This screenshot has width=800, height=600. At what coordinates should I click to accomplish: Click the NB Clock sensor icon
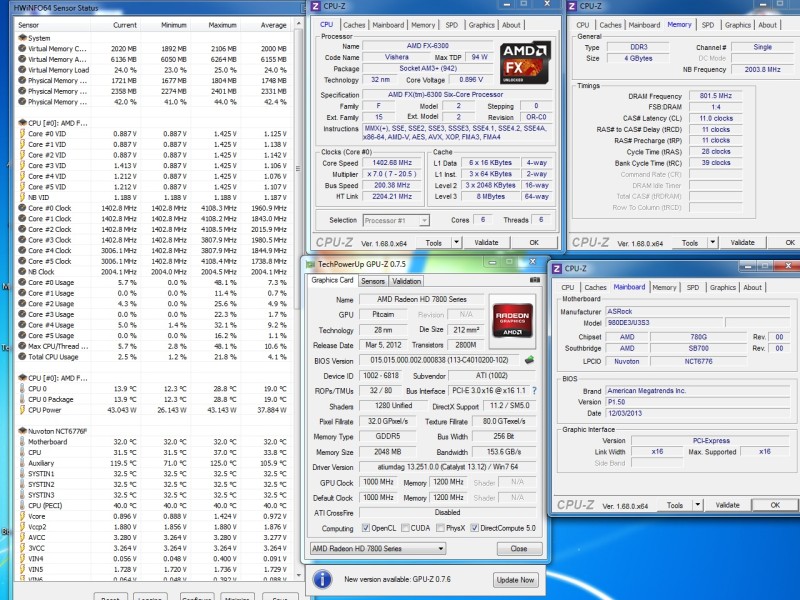[x=22, y=272]
